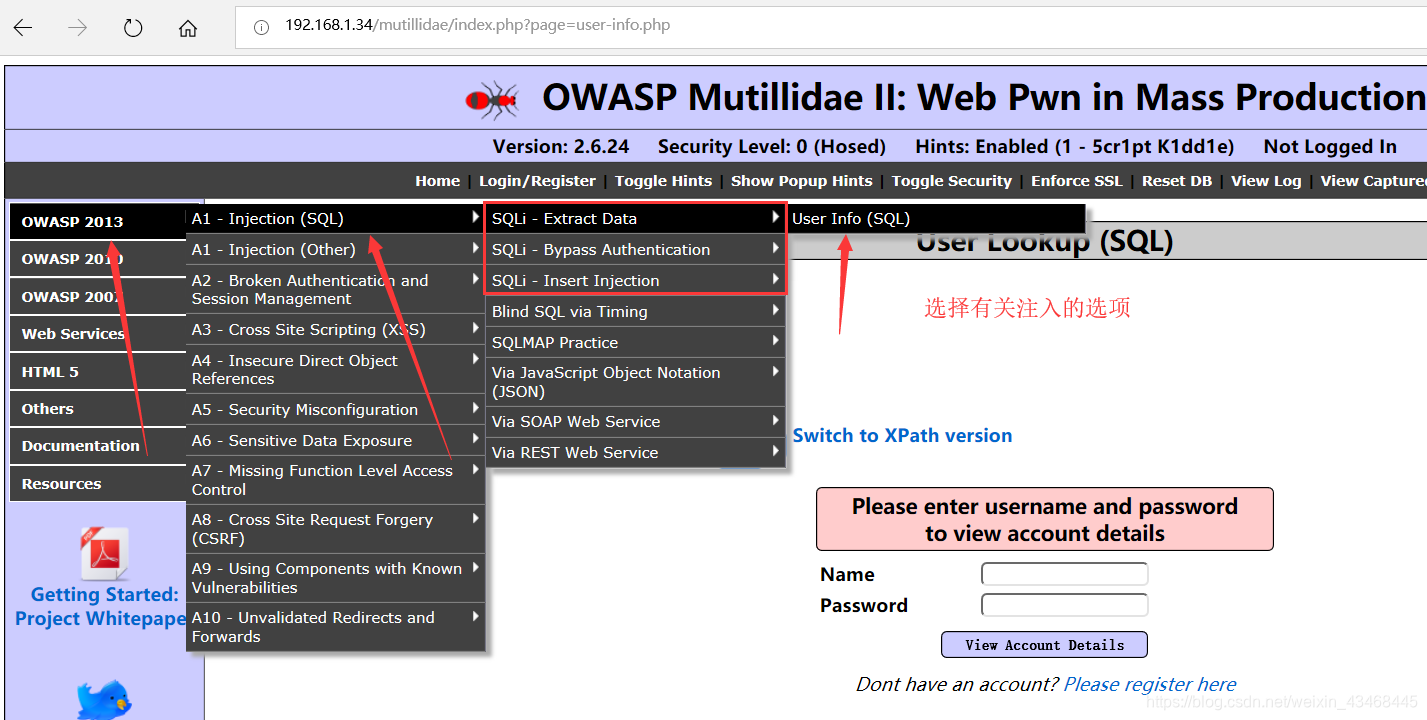Screen dimensions: 1427x720
Task: Choose User Info (SQL) menu entry
Action: tap(936, 219)
